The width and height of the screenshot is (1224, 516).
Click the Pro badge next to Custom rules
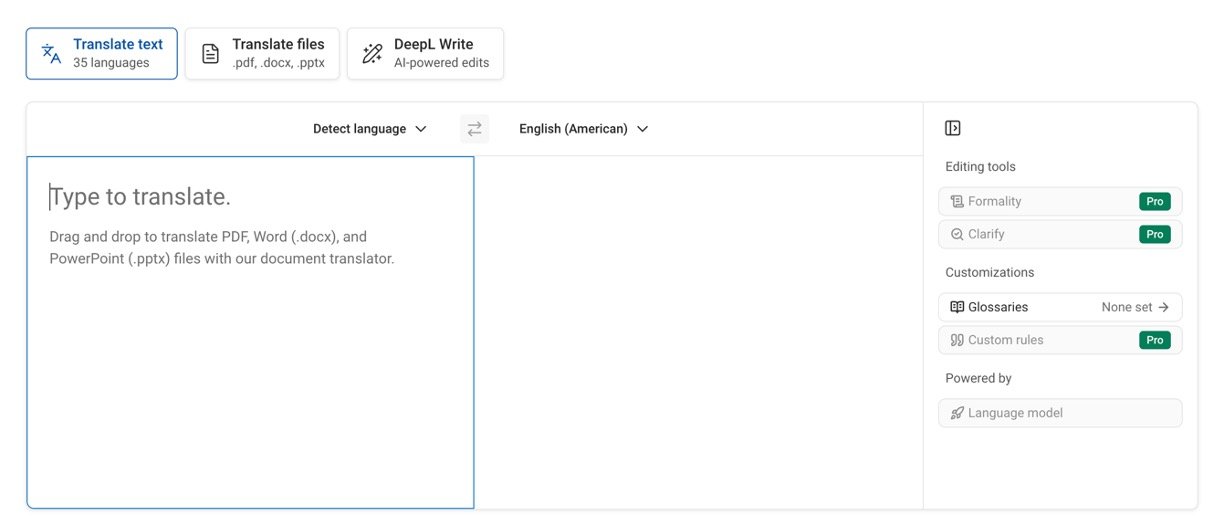1155,340
